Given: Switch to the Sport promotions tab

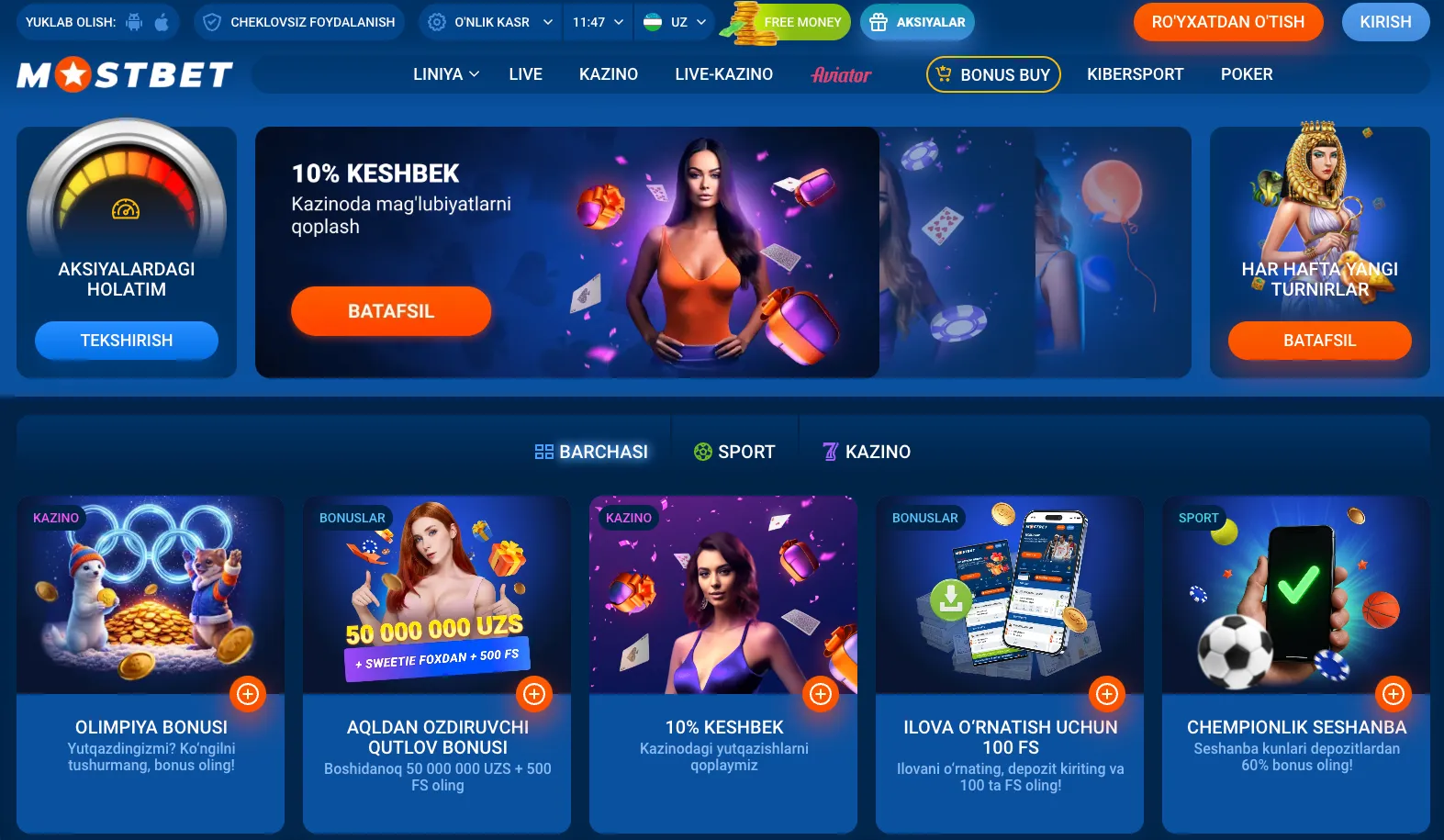Looking at the screenshot, I should click(x=734, y=452).
